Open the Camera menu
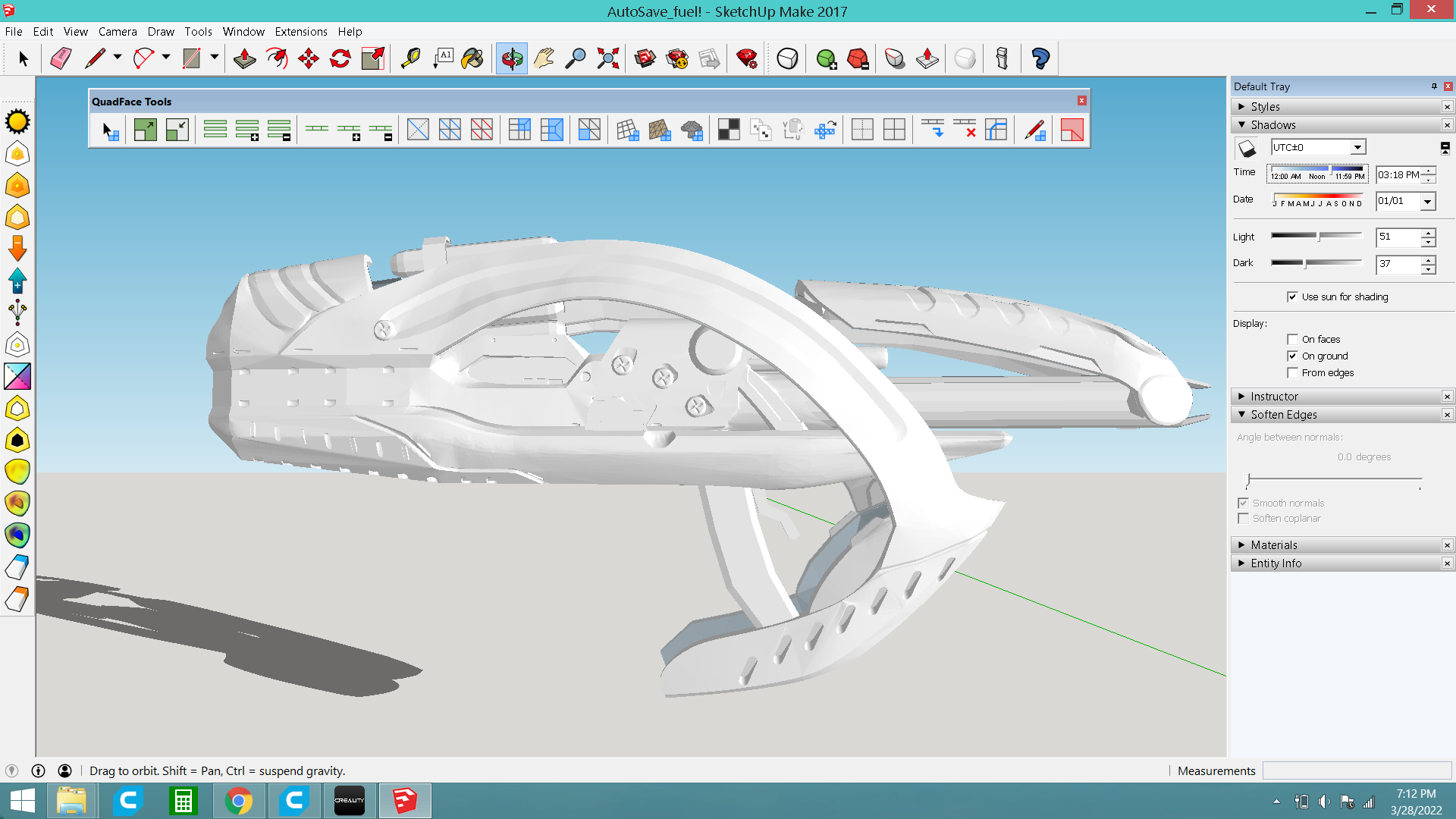Viewport: 1456px width, 819px height. (118, 31)
